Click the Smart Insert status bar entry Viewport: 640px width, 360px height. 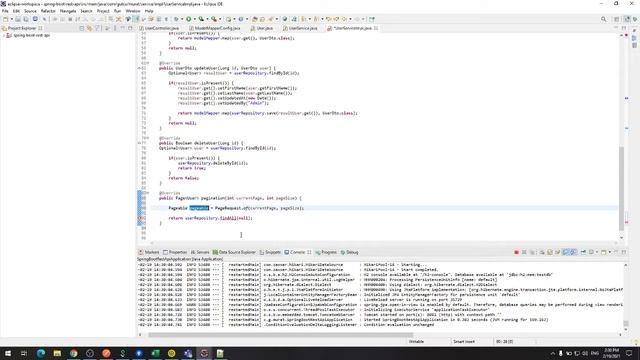coord(464,342)
